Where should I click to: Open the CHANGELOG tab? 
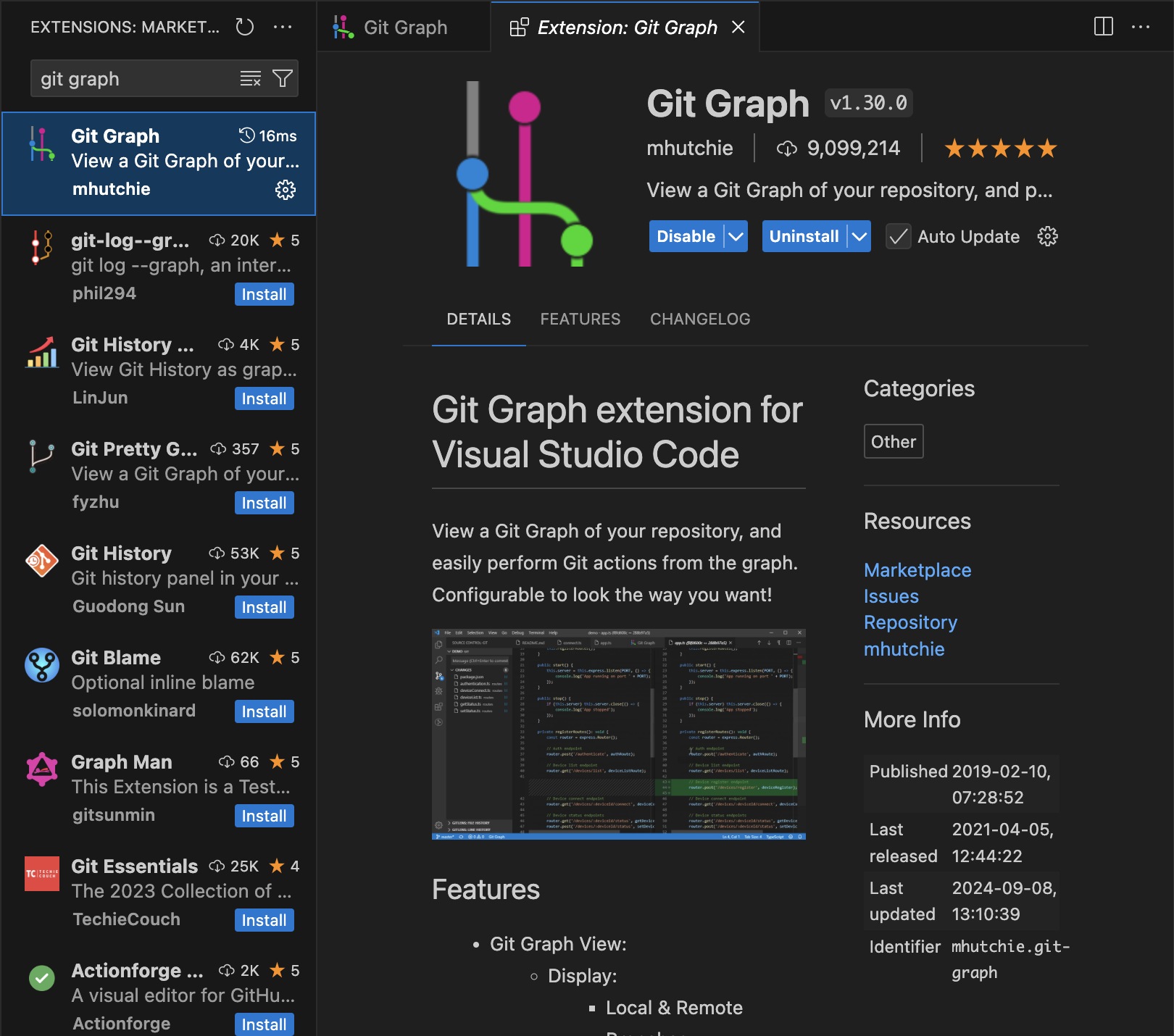tap(700, 319)
